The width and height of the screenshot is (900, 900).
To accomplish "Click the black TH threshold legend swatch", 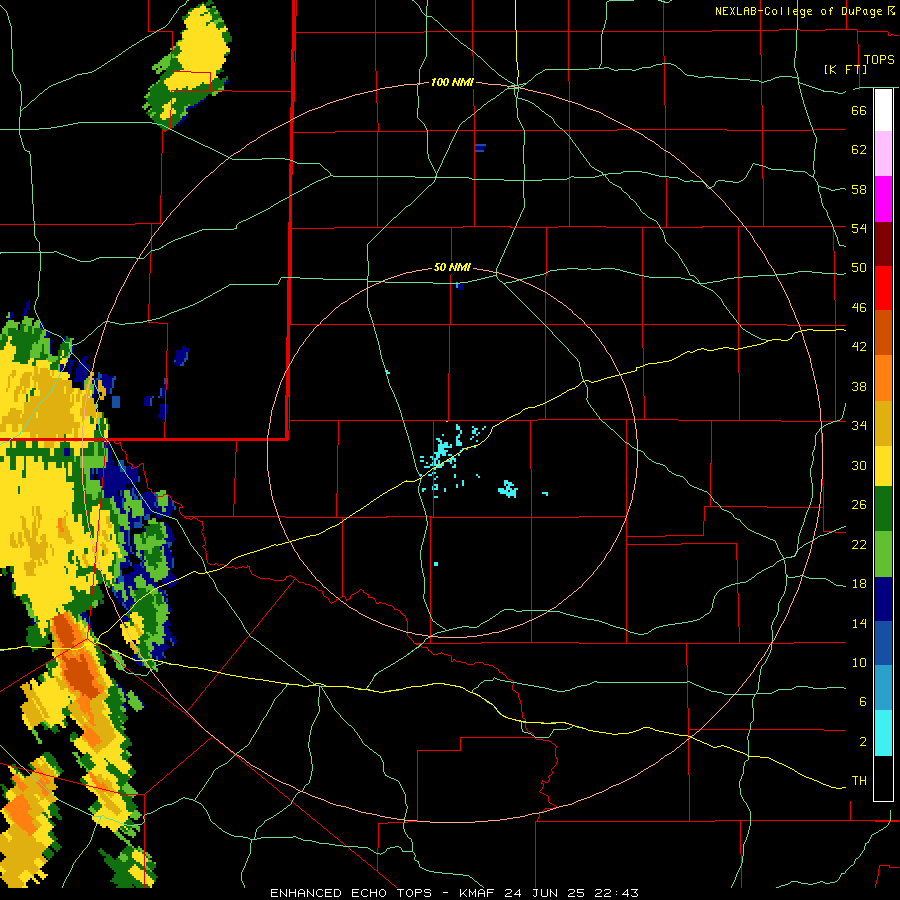I will click(883, 778).
